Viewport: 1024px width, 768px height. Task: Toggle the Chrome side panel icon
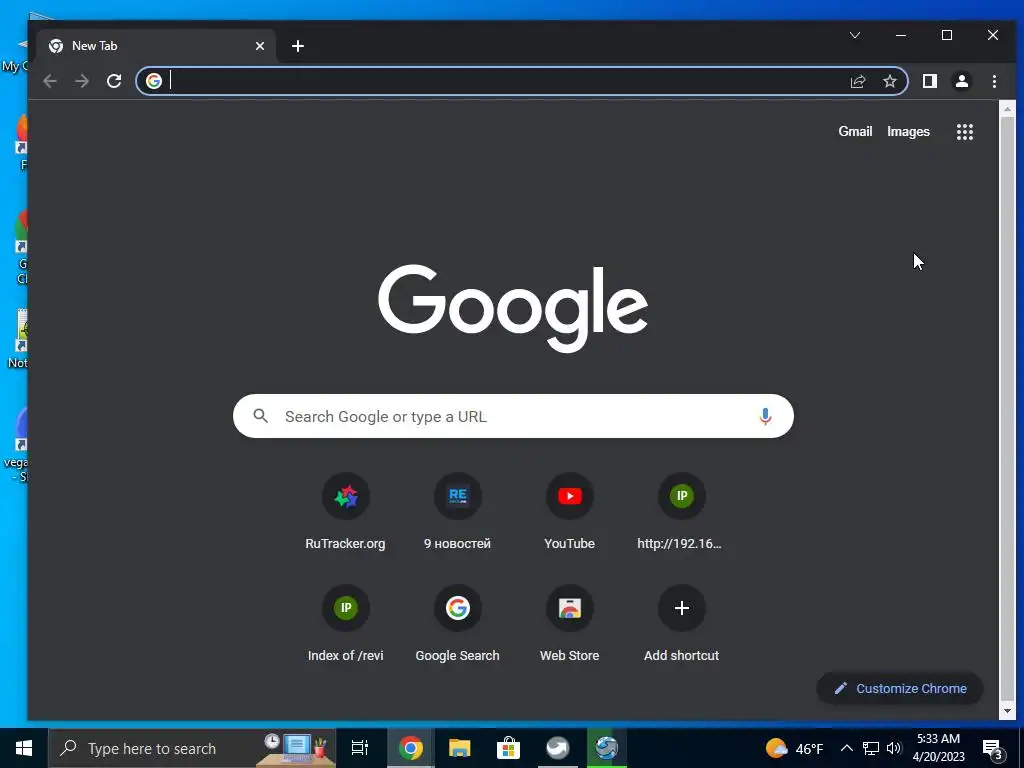pos(930,81)
